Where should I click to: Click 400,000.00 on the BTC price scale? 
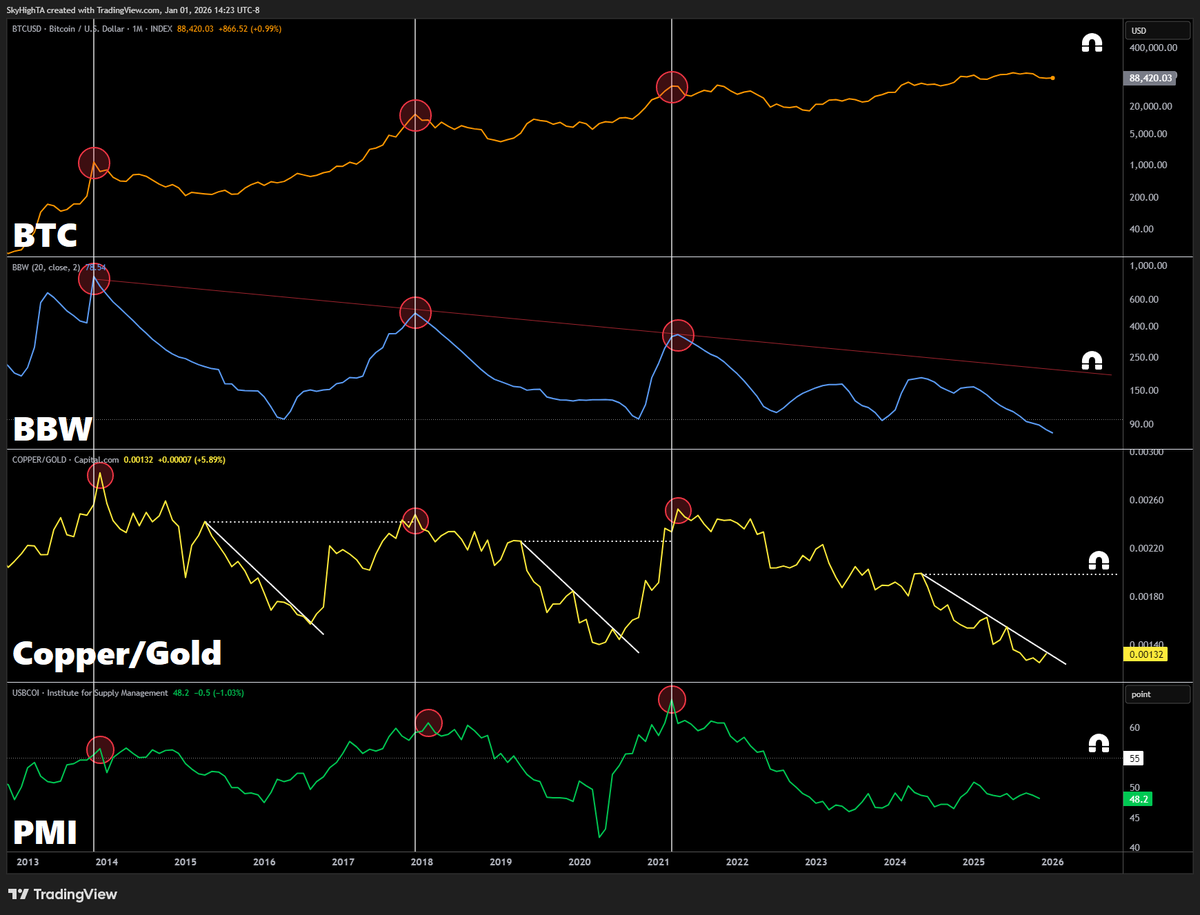click(1153, 47)
